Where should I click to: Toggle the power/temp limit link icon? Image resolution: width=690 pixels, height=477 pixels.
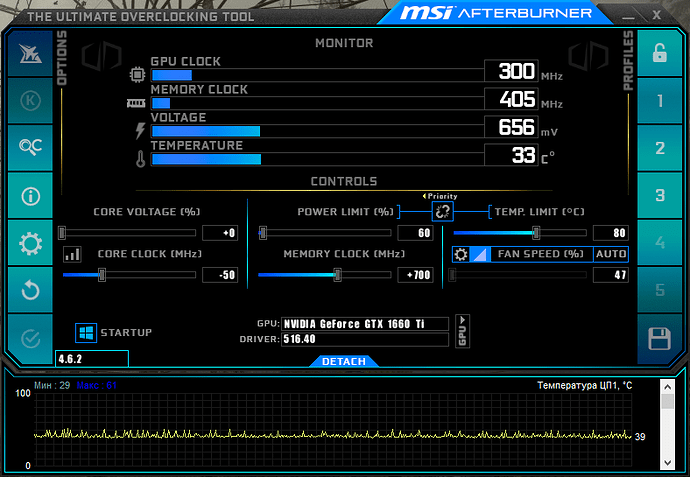(x=442, y=212)
